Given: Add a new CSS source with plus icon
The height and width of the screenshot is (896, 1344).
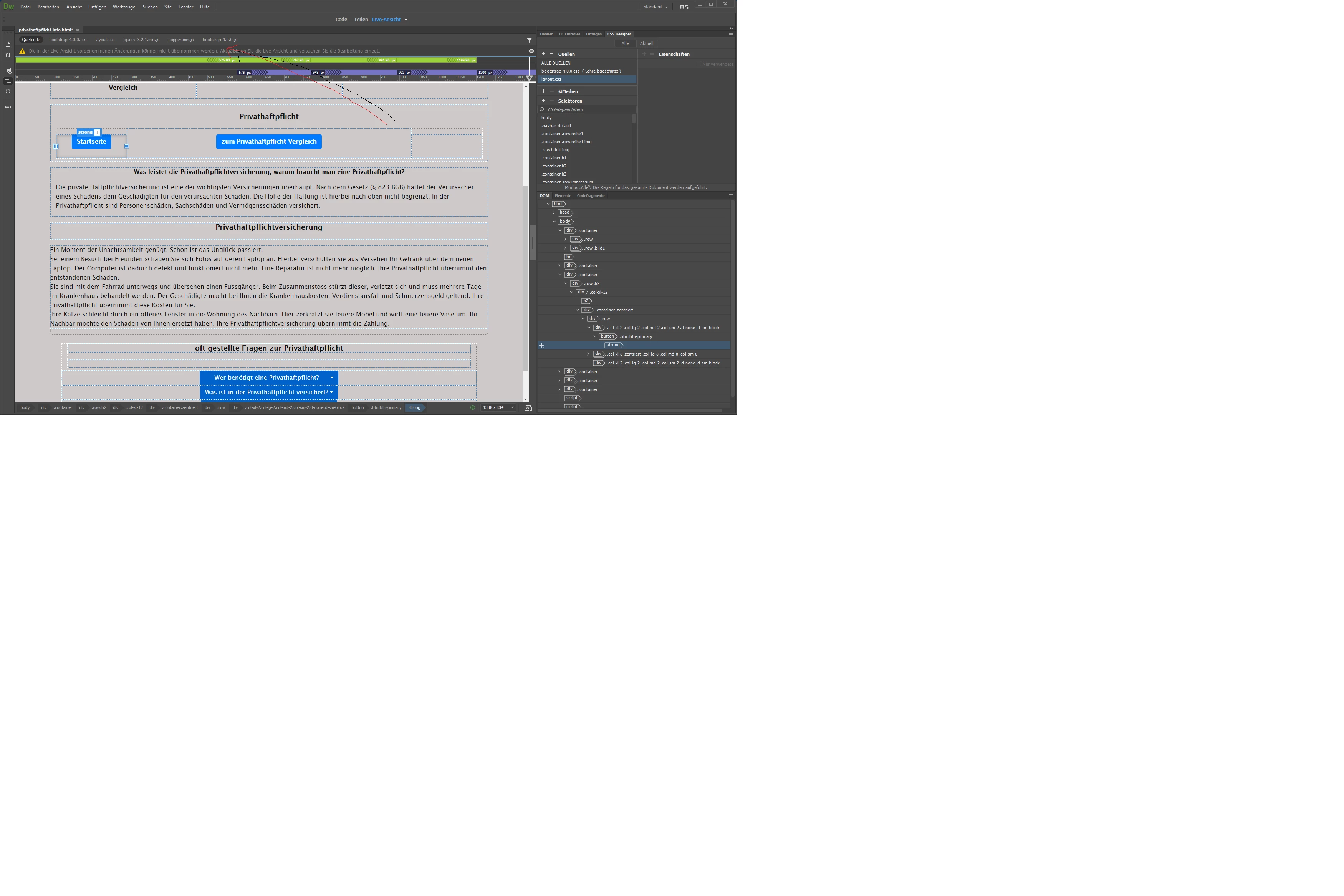Looking at the screenshot, I should [543, 54].
